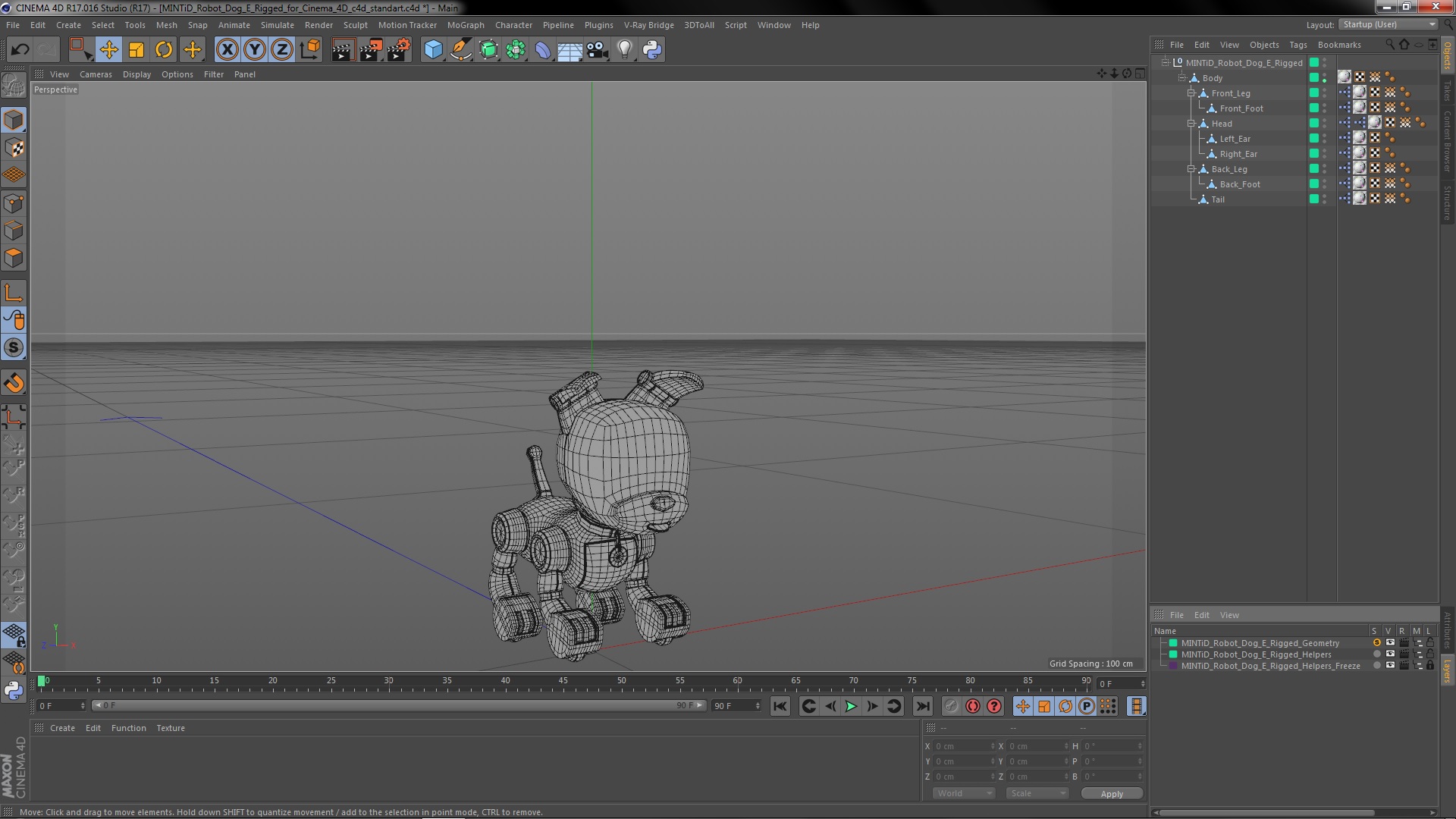Click the Subdivision Surface generator icon
1456x819 pixels.
[488, 50]
